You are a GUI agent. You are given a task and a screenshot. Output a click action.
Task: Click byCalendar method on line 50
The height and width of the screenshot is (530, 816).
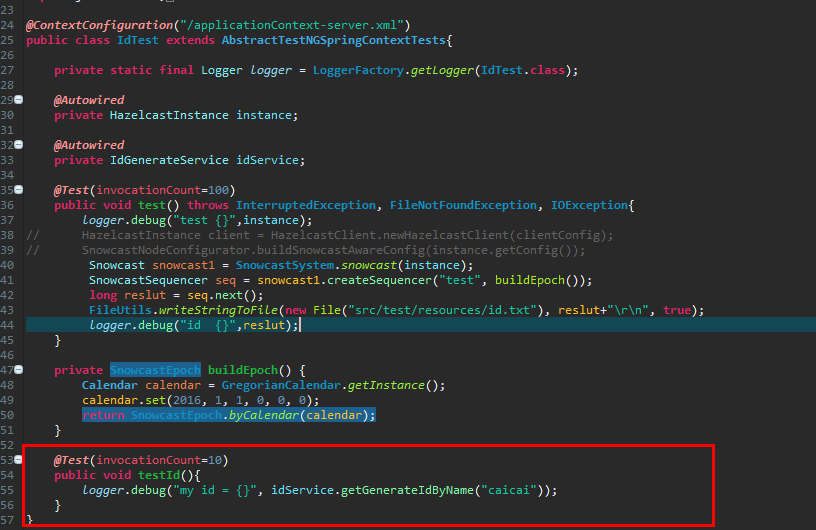pyautogui.click(x=264, y=415)
